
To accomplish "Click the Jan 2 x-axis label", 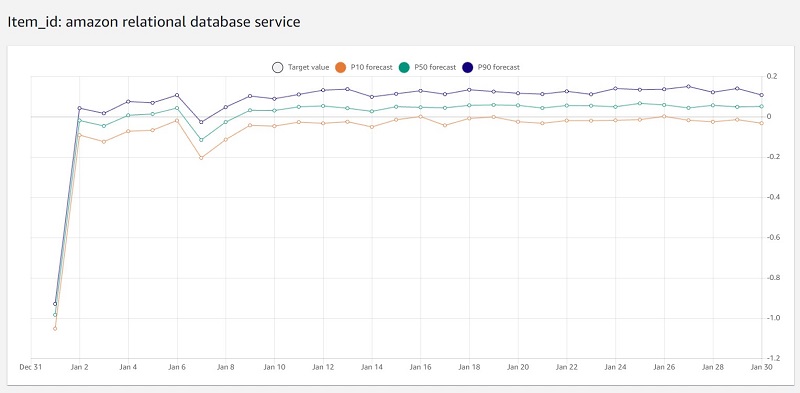I will (x=80, y=367).
